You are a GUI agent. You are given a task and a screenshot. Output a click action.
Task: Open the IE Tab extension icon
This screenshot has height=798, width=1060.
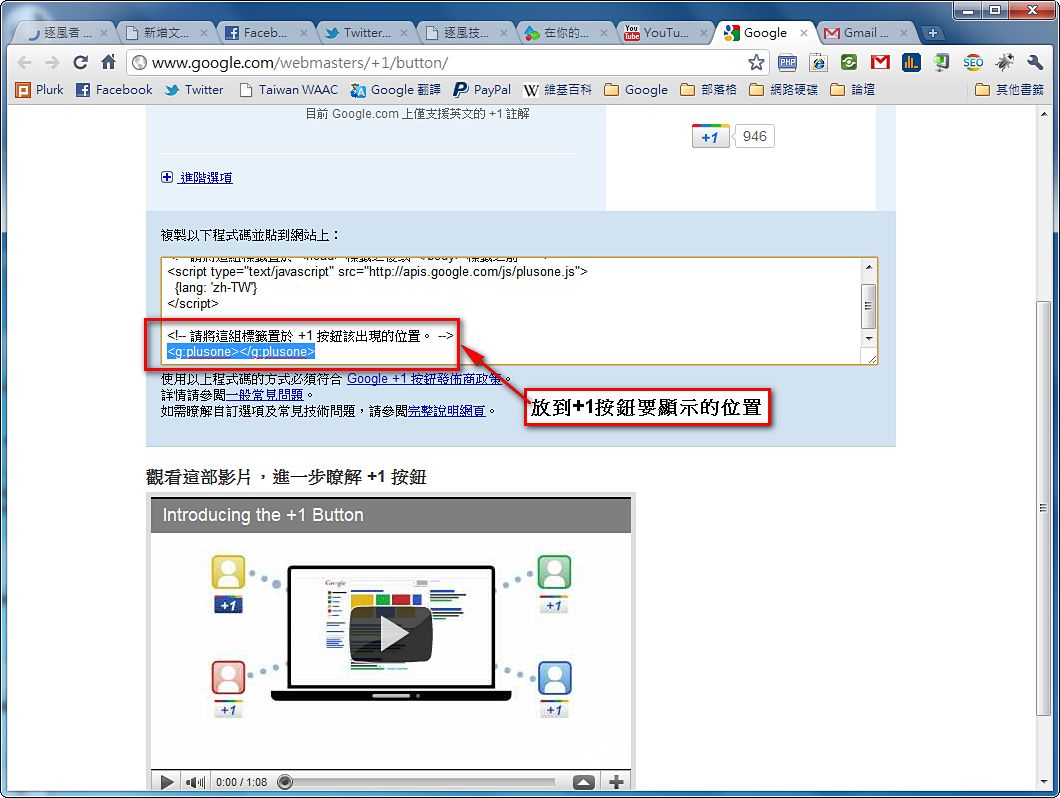[x=819, y=63]
